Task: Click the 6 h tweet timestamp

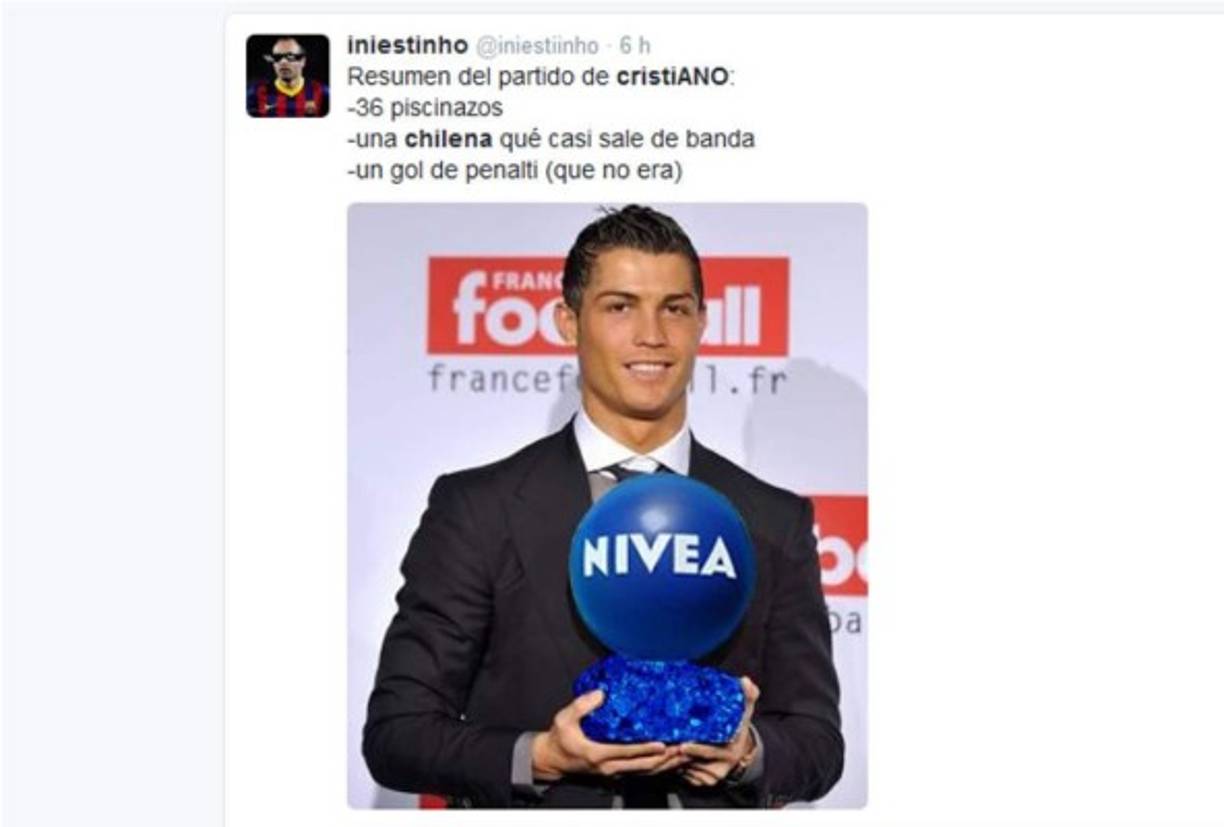Action: pyautogui.click(x=635, y=46)
